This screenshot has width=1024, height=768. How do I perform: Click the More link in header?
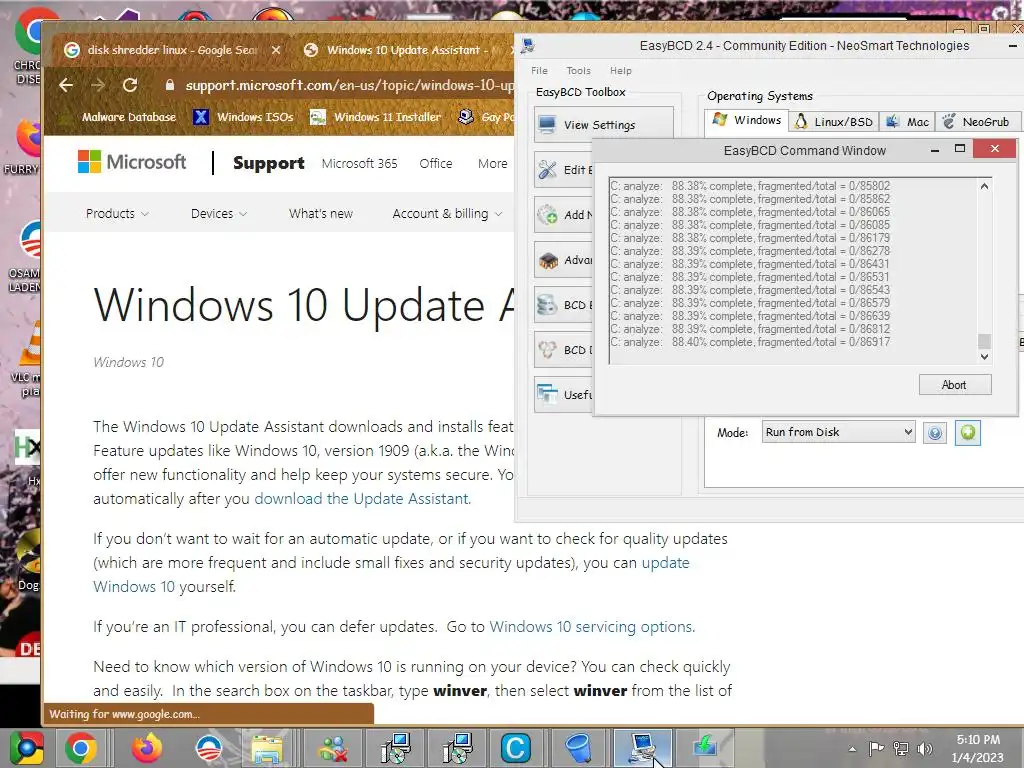(x=492, y=163)
